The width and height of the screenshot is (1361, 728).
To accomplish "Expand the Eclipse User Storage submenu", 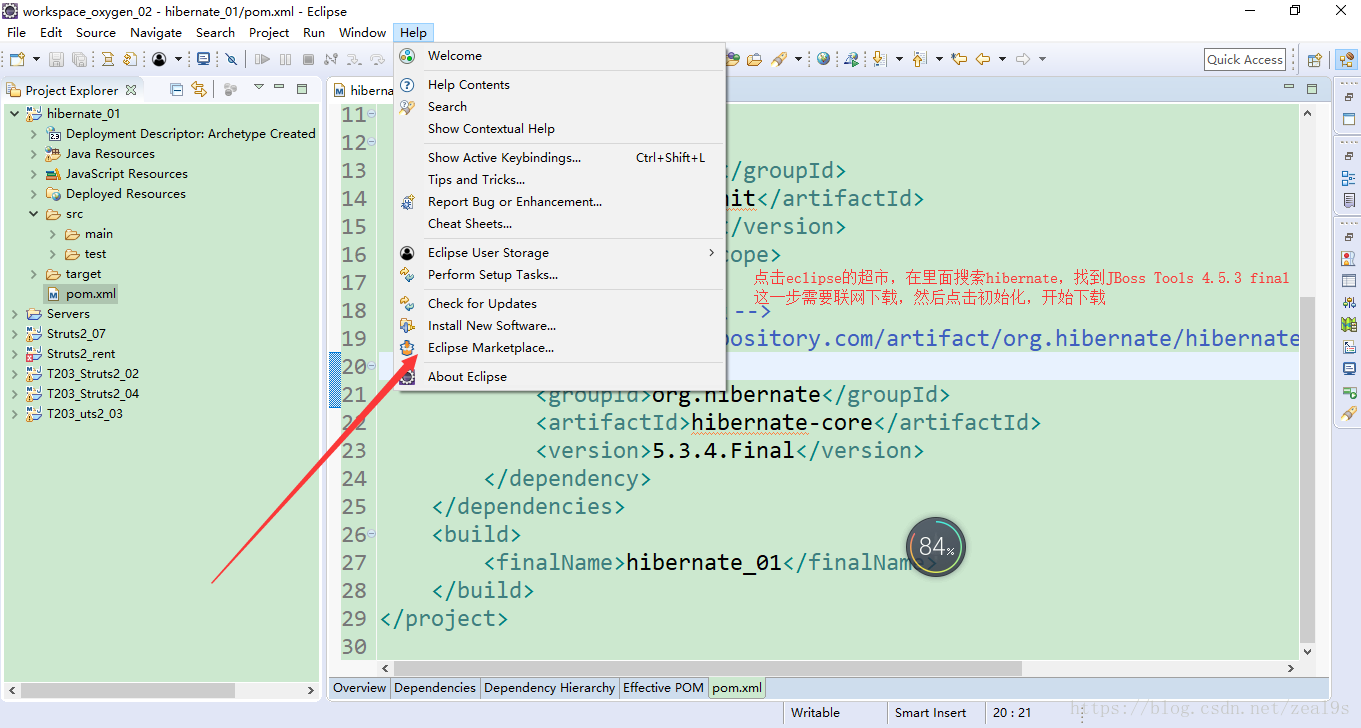I will point(559,253).
